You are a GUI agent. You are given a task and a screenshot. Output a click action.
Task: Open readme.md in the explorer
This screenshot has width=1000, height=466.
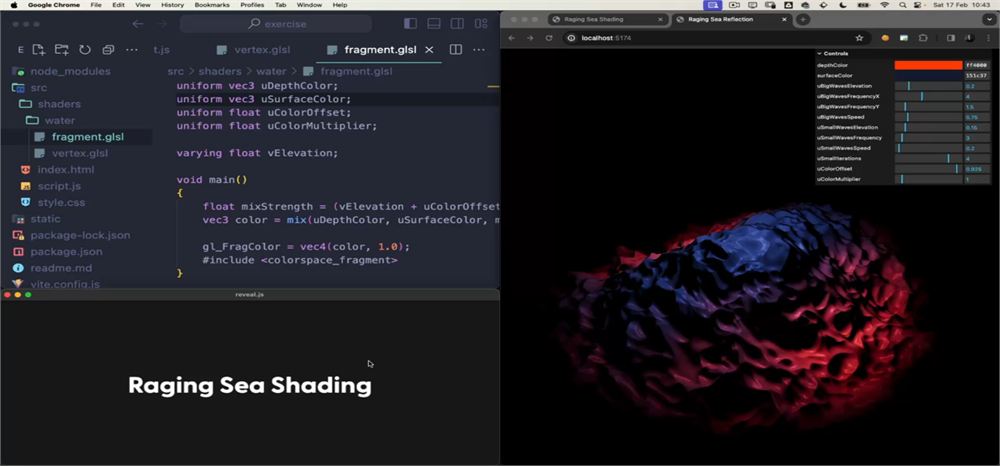pyautogui.click(x=61, y=268)
